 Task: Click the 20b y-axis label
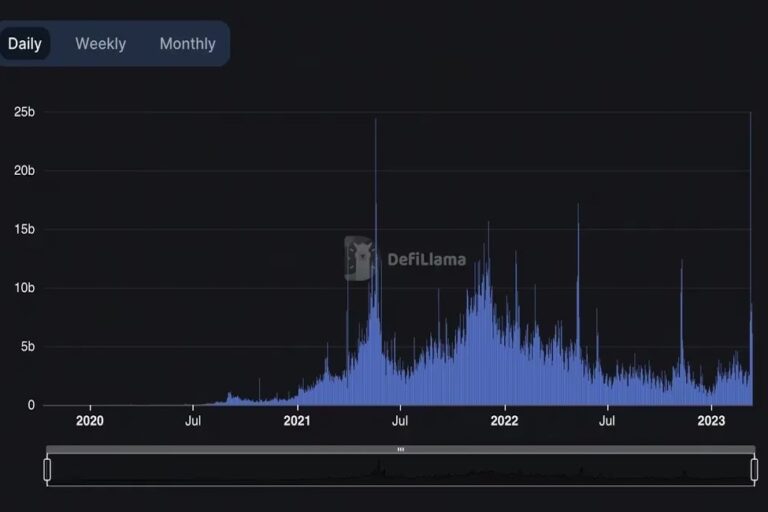[x=24, y=171]
